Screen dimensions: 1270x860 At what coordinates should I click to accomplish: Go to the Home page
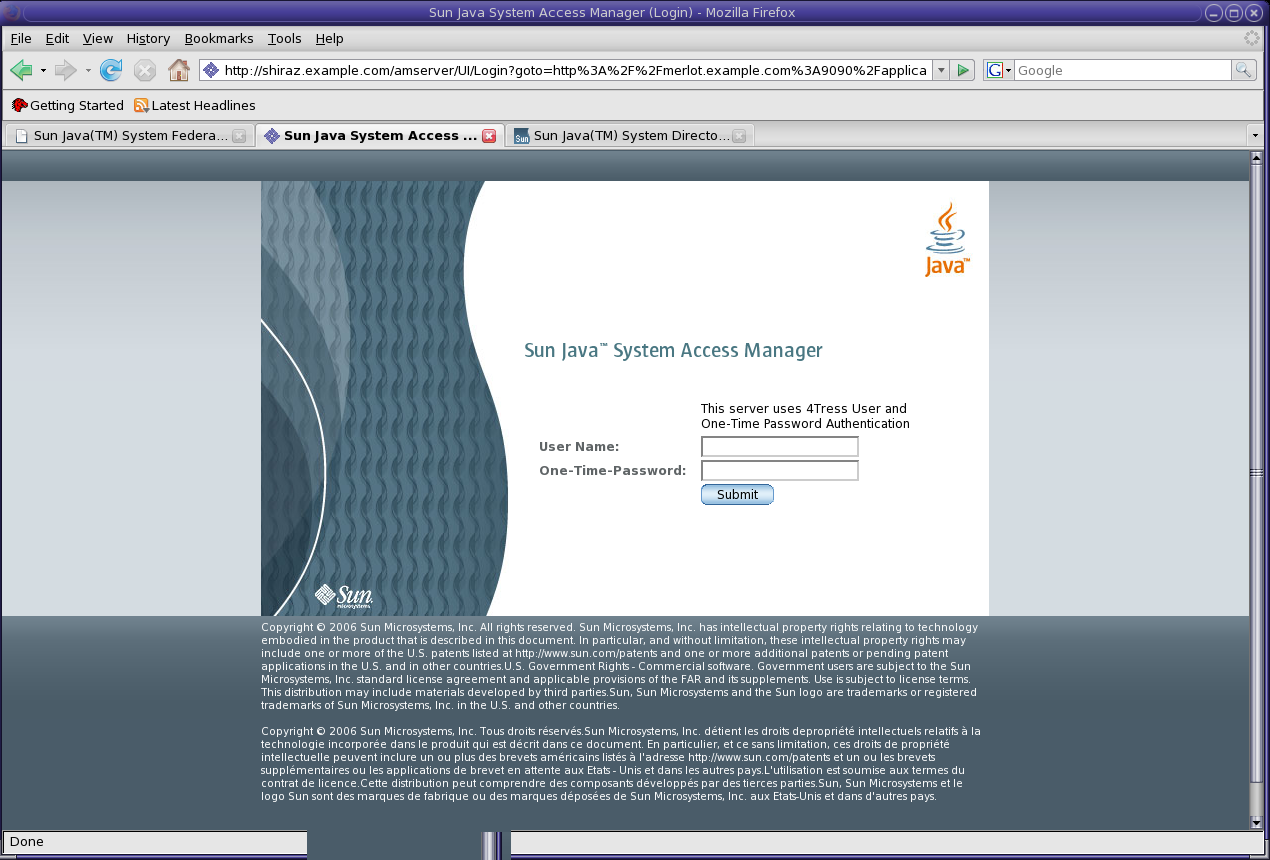point(179,70)
